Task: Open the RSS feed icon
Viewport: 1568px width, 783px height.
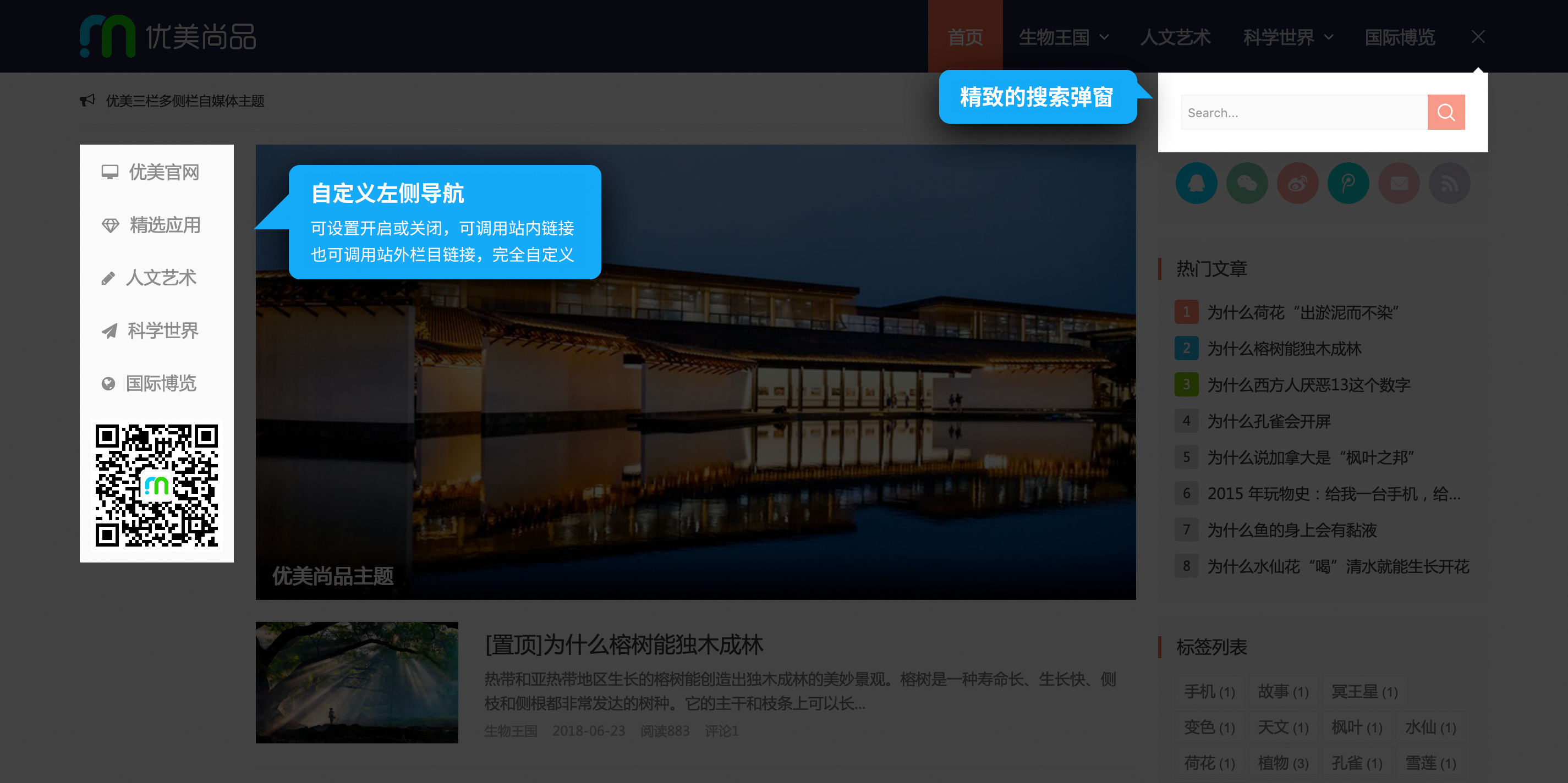Action: pos(1449,183)
